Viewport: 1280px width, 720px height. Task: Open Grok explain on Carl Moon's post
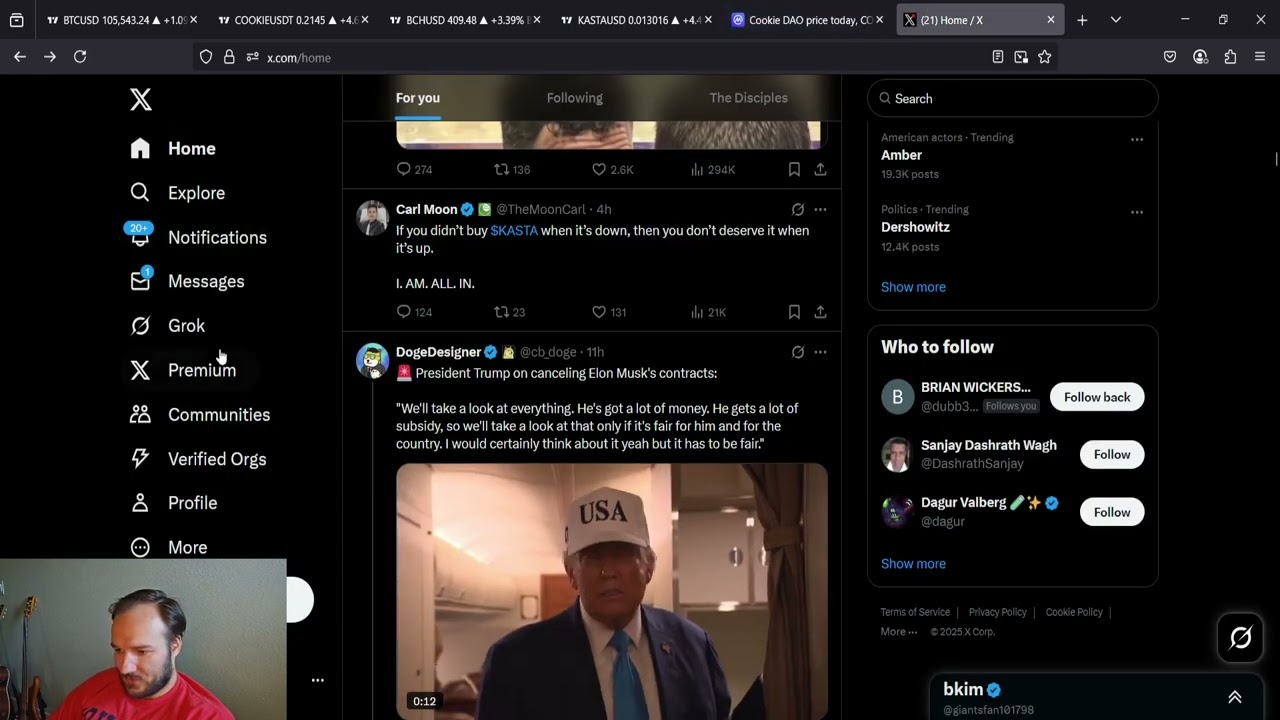point(798,210)
